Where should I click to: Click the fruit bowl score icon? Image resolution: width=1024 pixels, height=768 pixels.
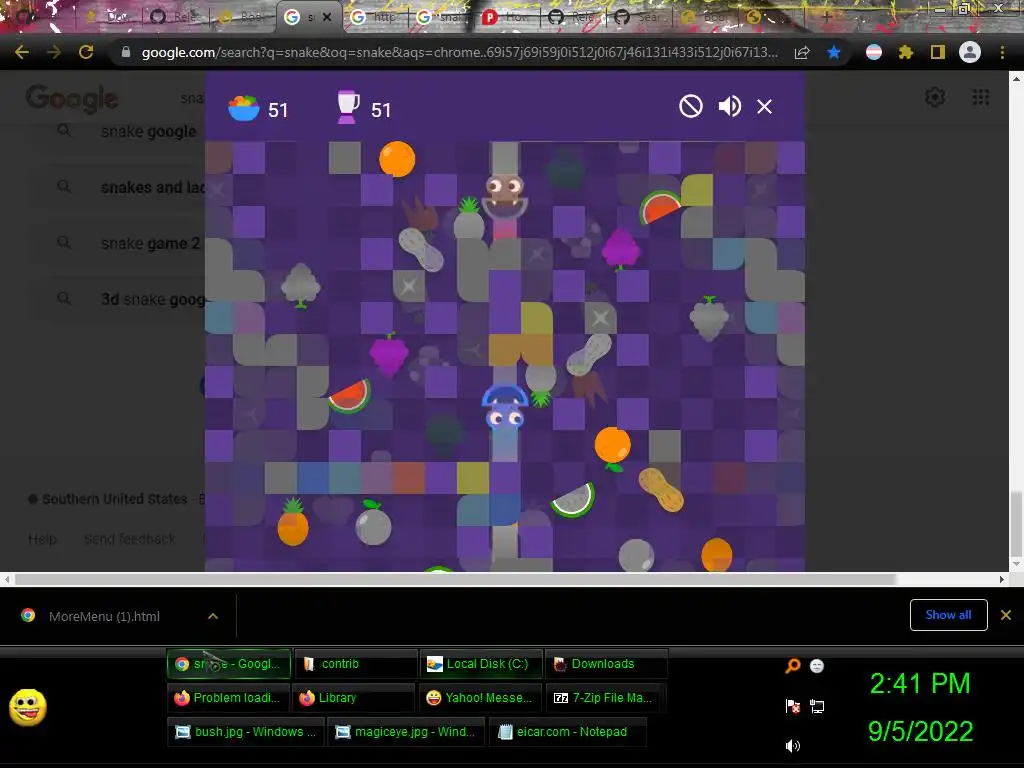pos(244,108)
